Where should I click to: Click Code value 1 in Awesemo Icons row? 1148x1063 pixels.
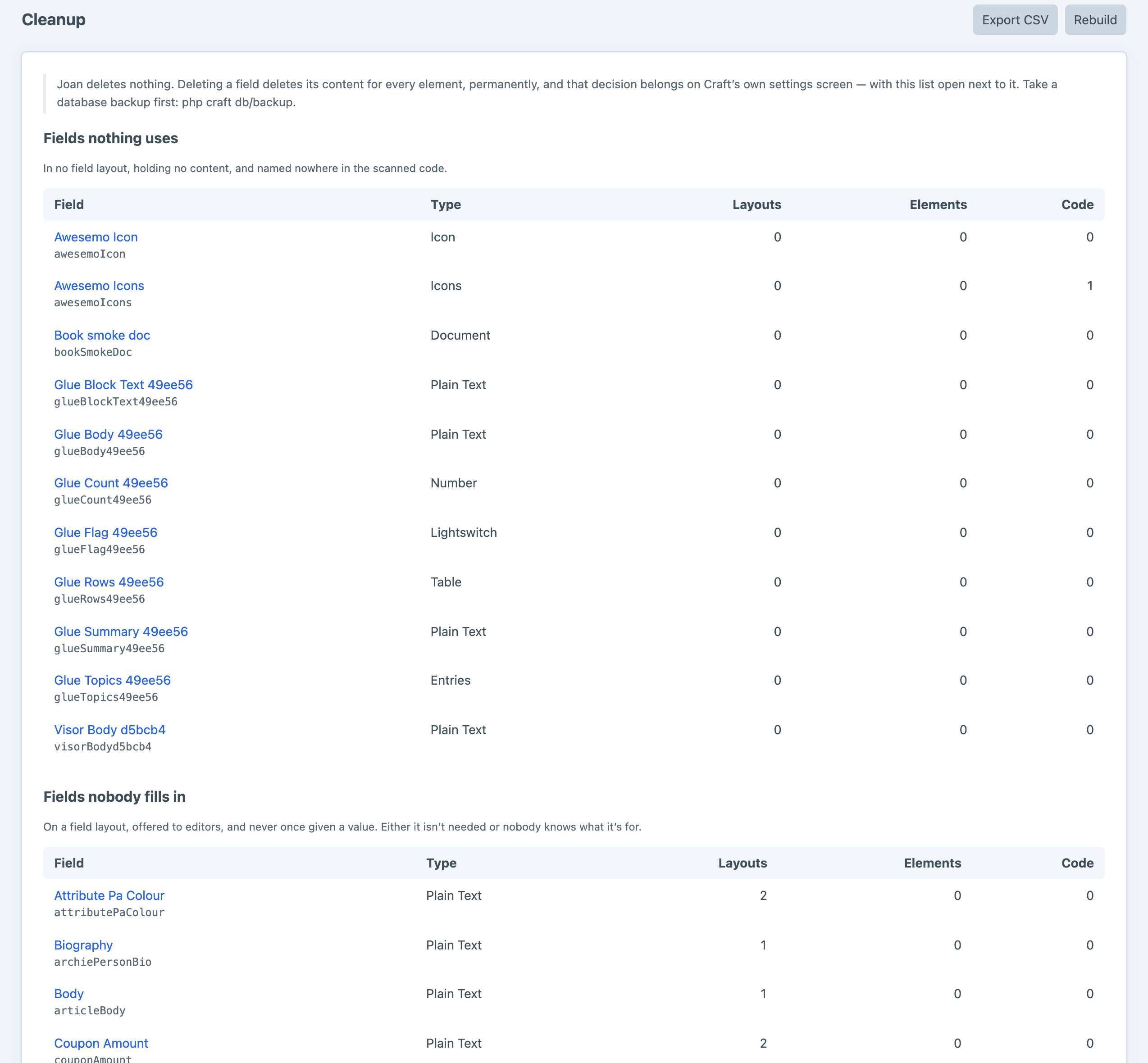click(x=1089, y=286)
